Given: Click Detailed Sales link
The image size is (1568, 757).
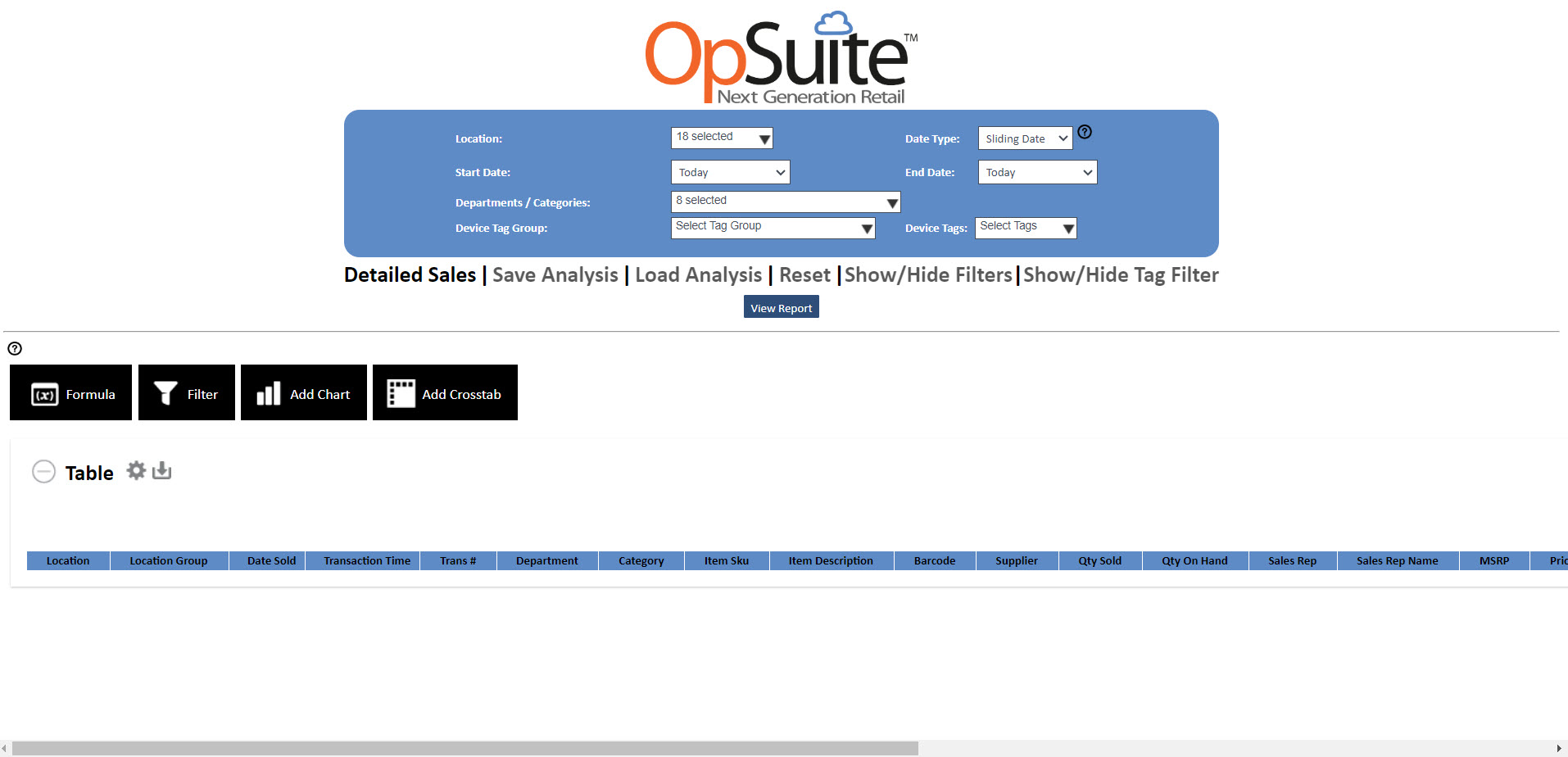Looking at the screenshot, I should coord(410,275).
